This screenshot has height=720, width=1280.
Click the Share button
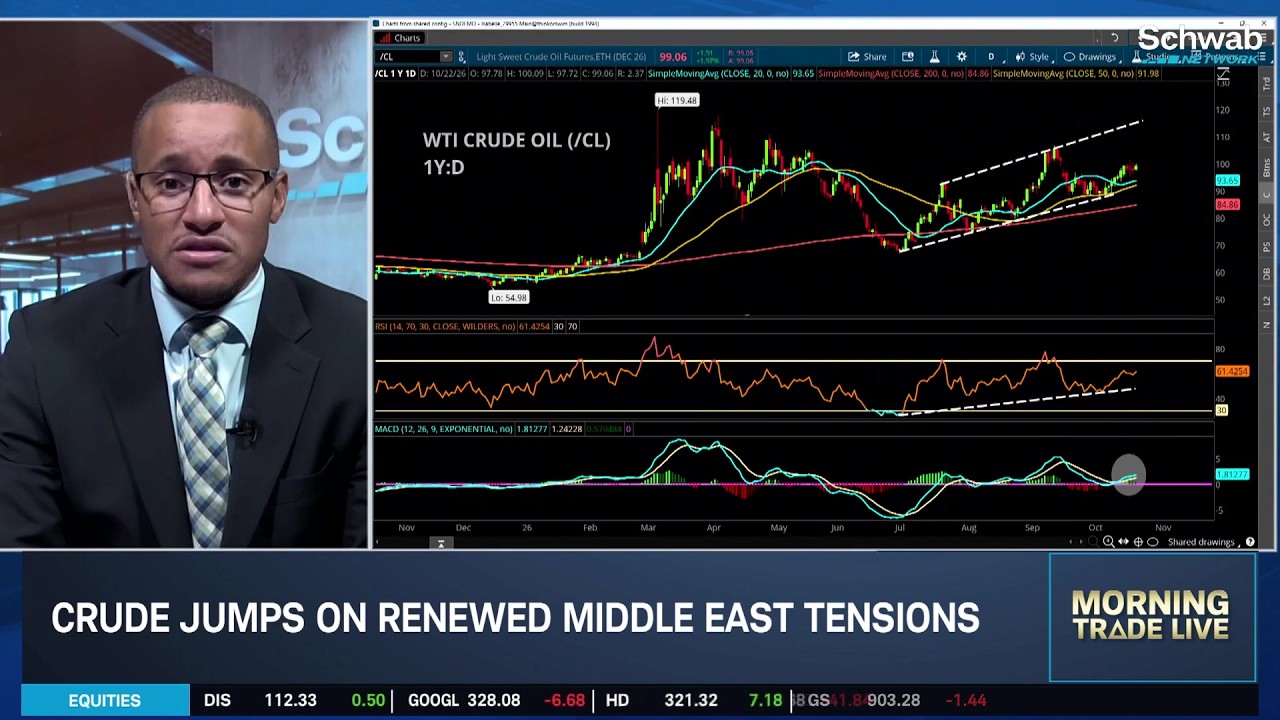[x=867, y=57]
